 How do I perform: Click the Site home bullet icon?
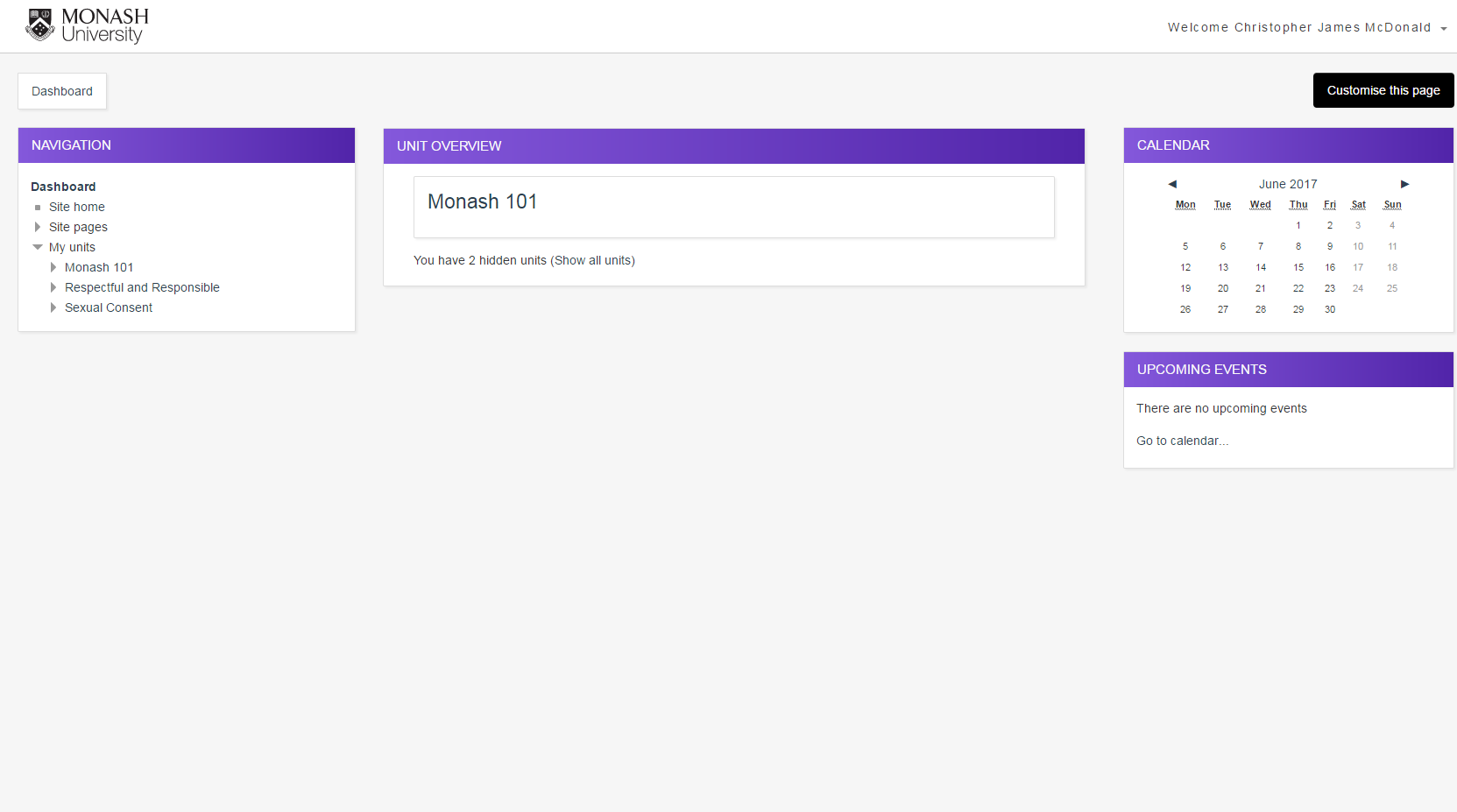pyautogui.click(x=38, y=208)
